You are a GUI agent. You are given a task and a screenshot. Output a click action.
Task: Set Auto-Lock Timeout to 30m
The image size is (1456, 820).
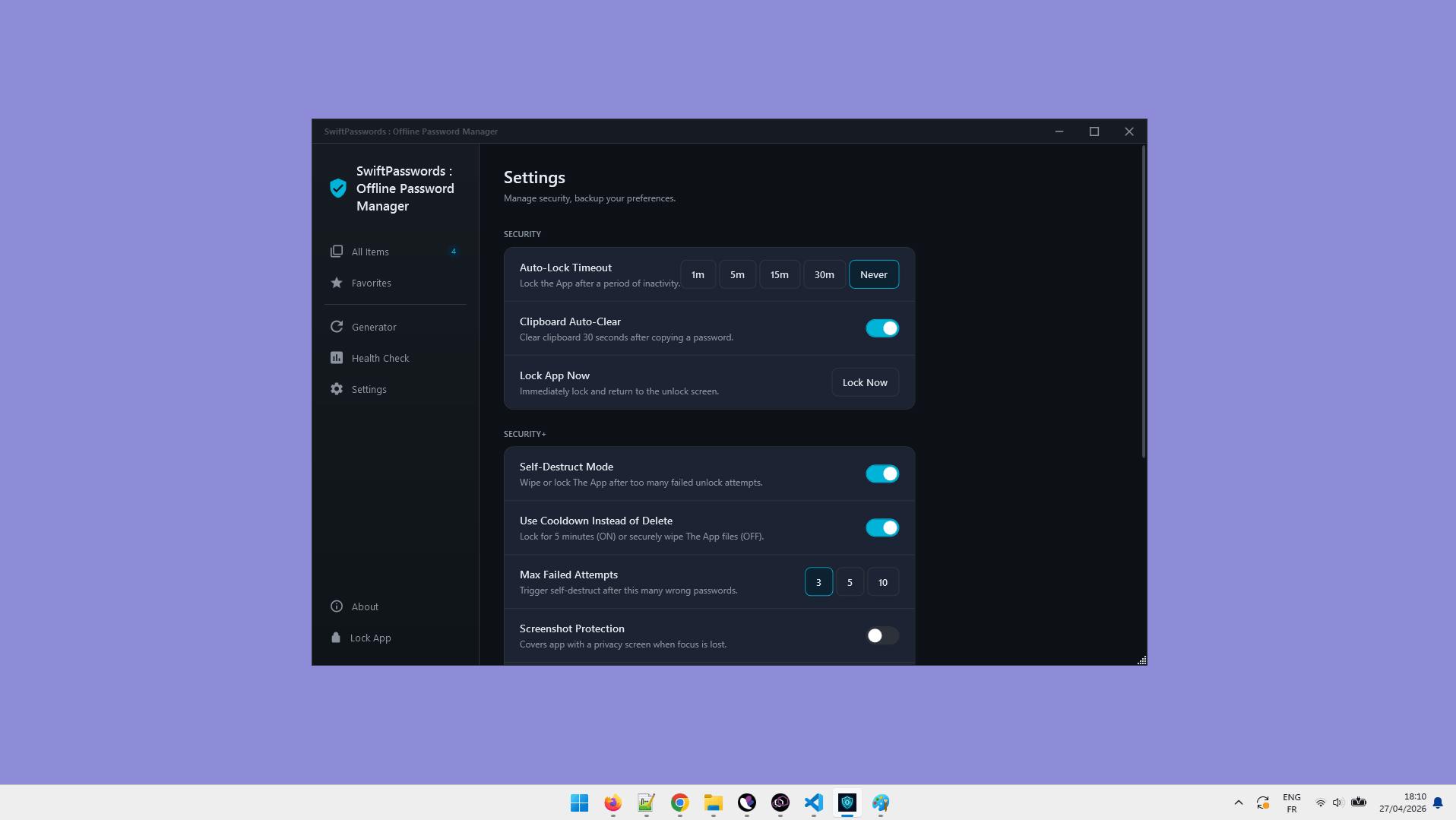(824, 274)
